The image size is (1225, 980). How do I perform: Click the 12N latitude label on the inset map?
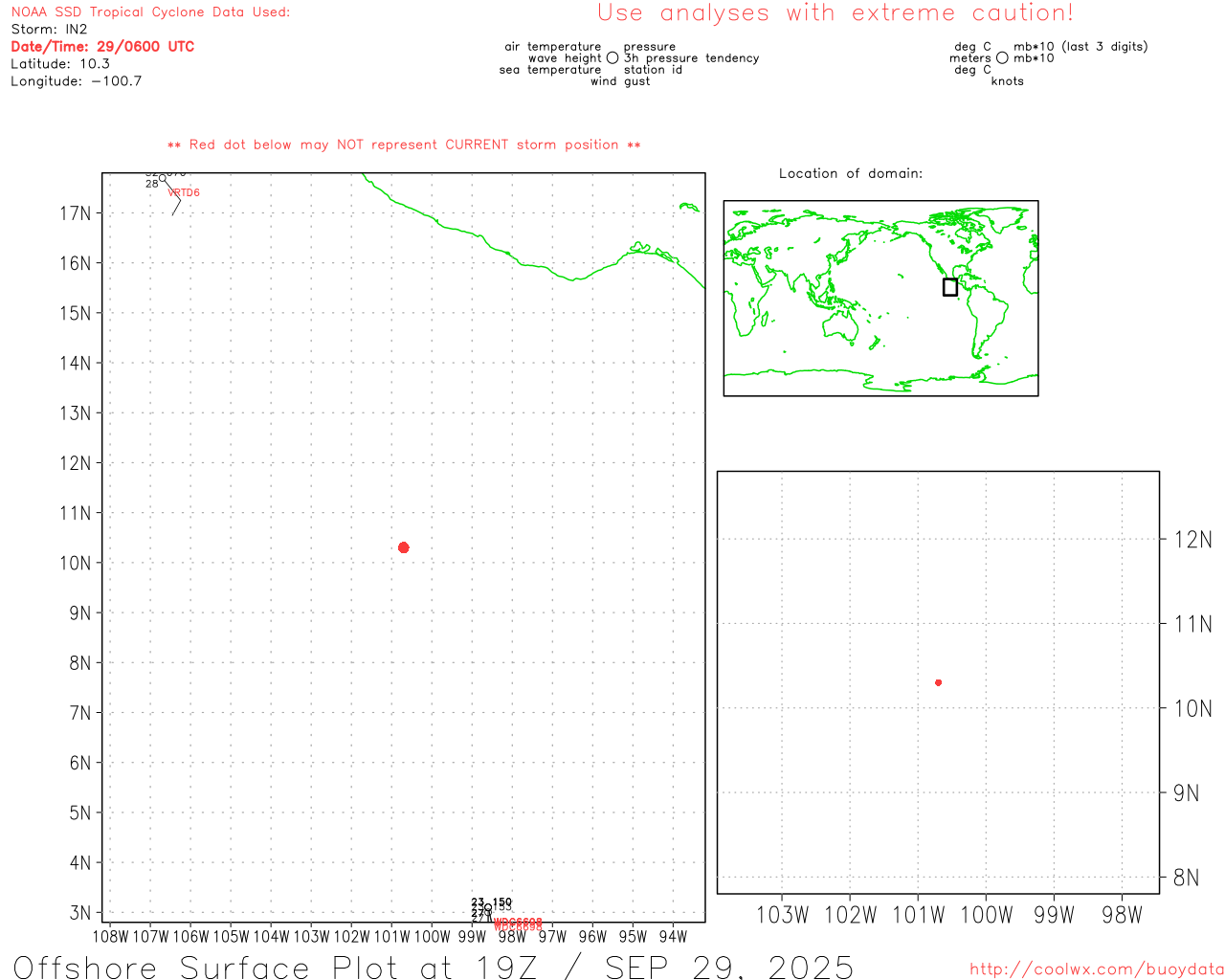point(1192,540)
